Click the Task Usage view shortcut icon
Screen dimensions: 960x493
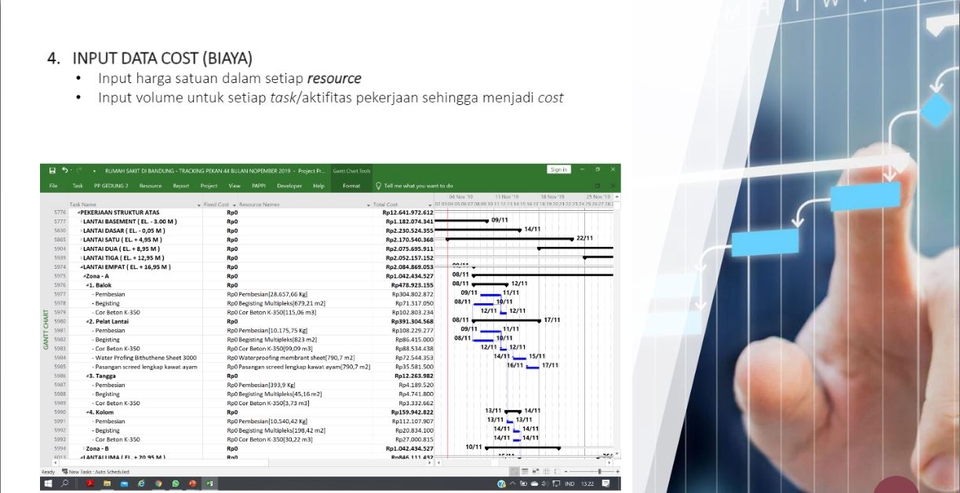point(525,472)
